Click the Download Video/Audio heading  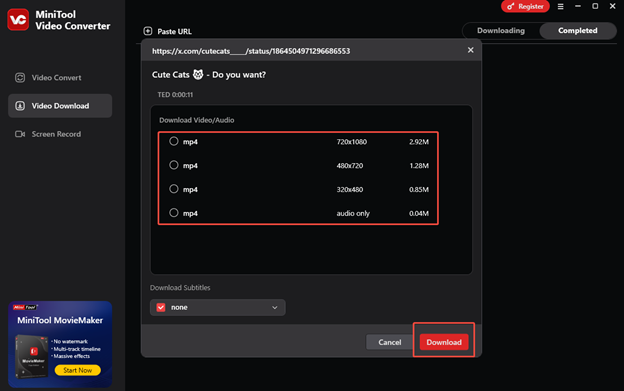tap(197, 120)
